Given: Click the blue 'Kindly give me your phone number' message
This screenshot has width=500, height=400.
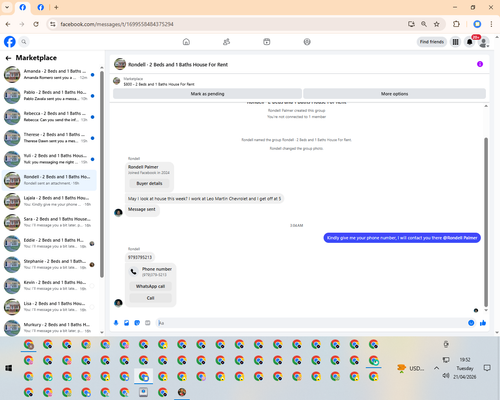Looking at the screenshot, I should click(x=402, y=238).
